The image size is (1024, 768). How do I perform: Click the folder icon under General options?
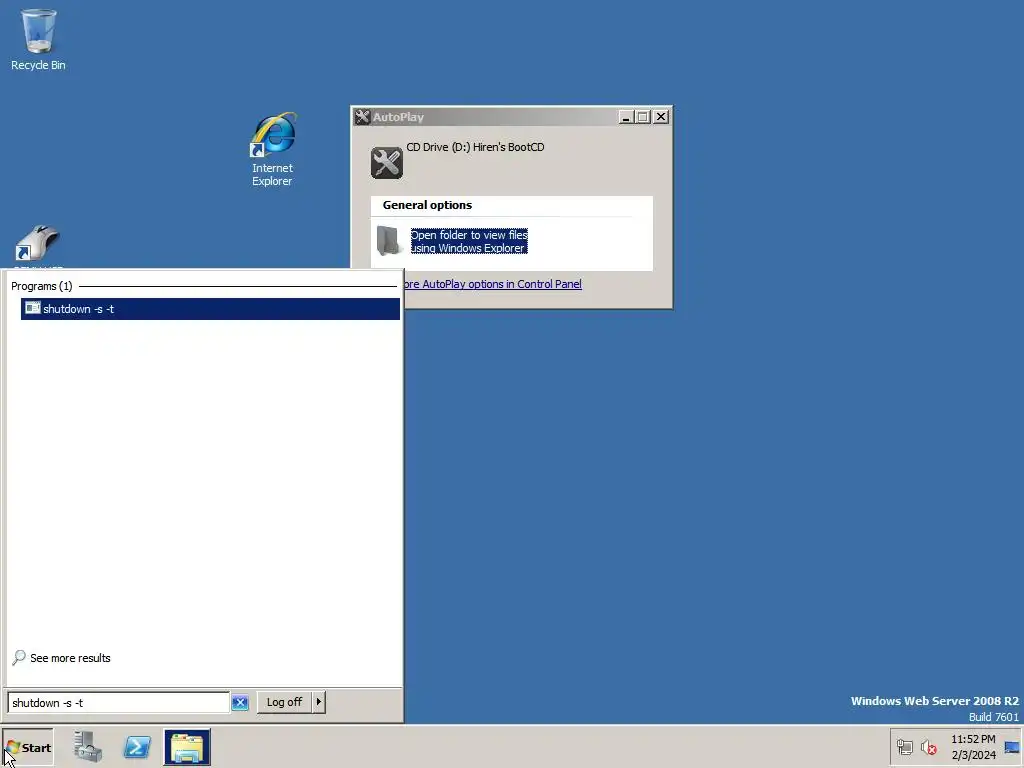pos(389,241)
